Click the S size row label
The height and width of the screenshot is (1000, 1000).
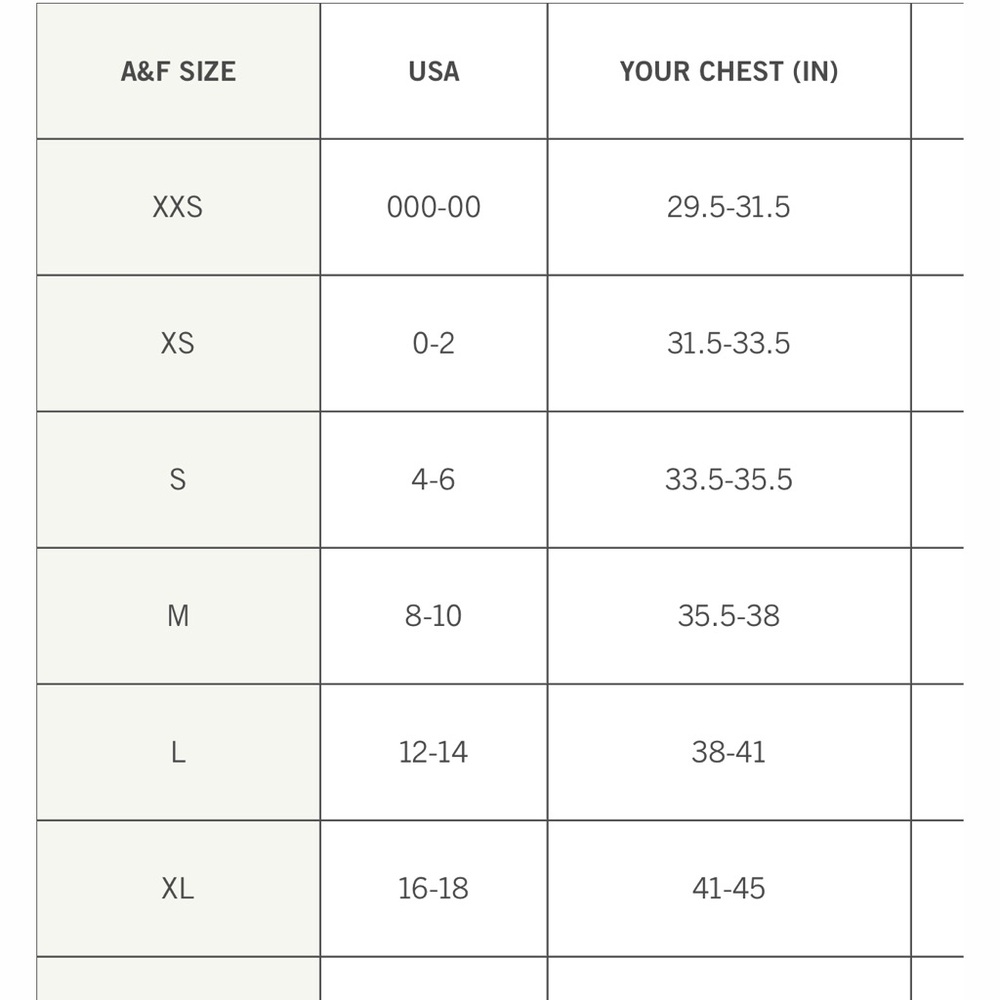pyautogui.click(x=179, y=480)
